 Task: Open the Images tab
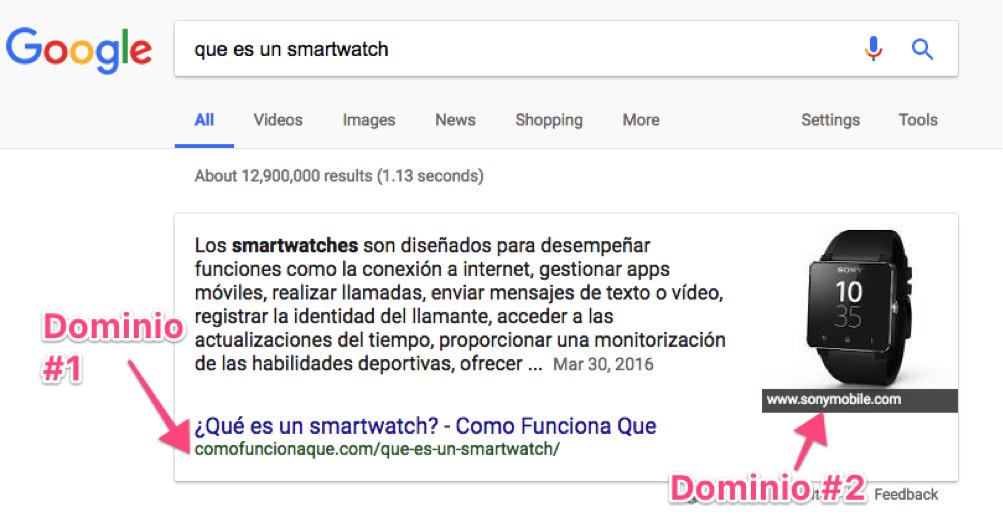[x=369, y=120]
